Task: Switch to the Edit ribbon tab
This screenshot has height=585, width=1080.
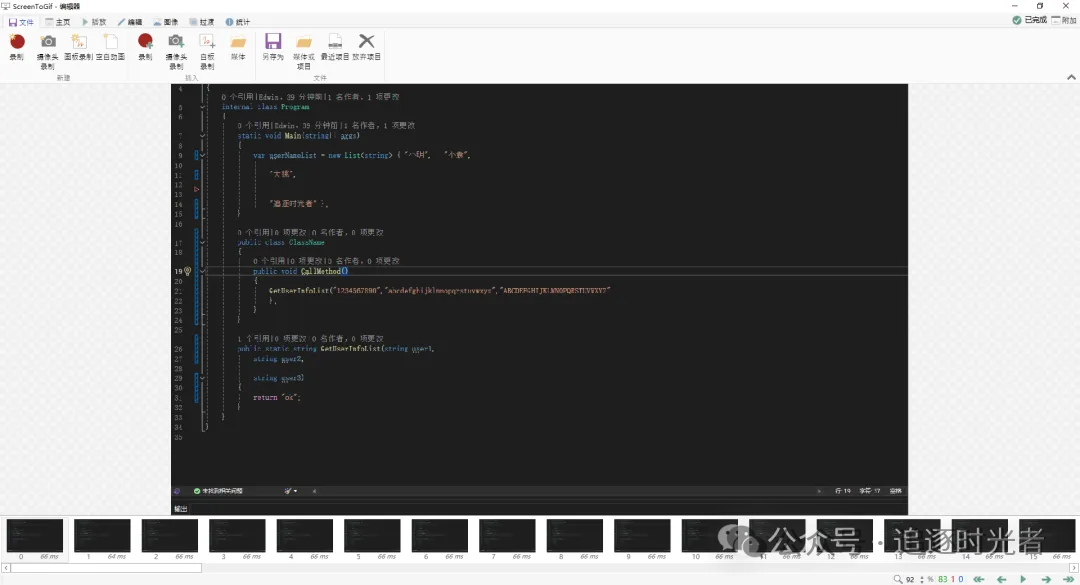Action: coord(130,21)
